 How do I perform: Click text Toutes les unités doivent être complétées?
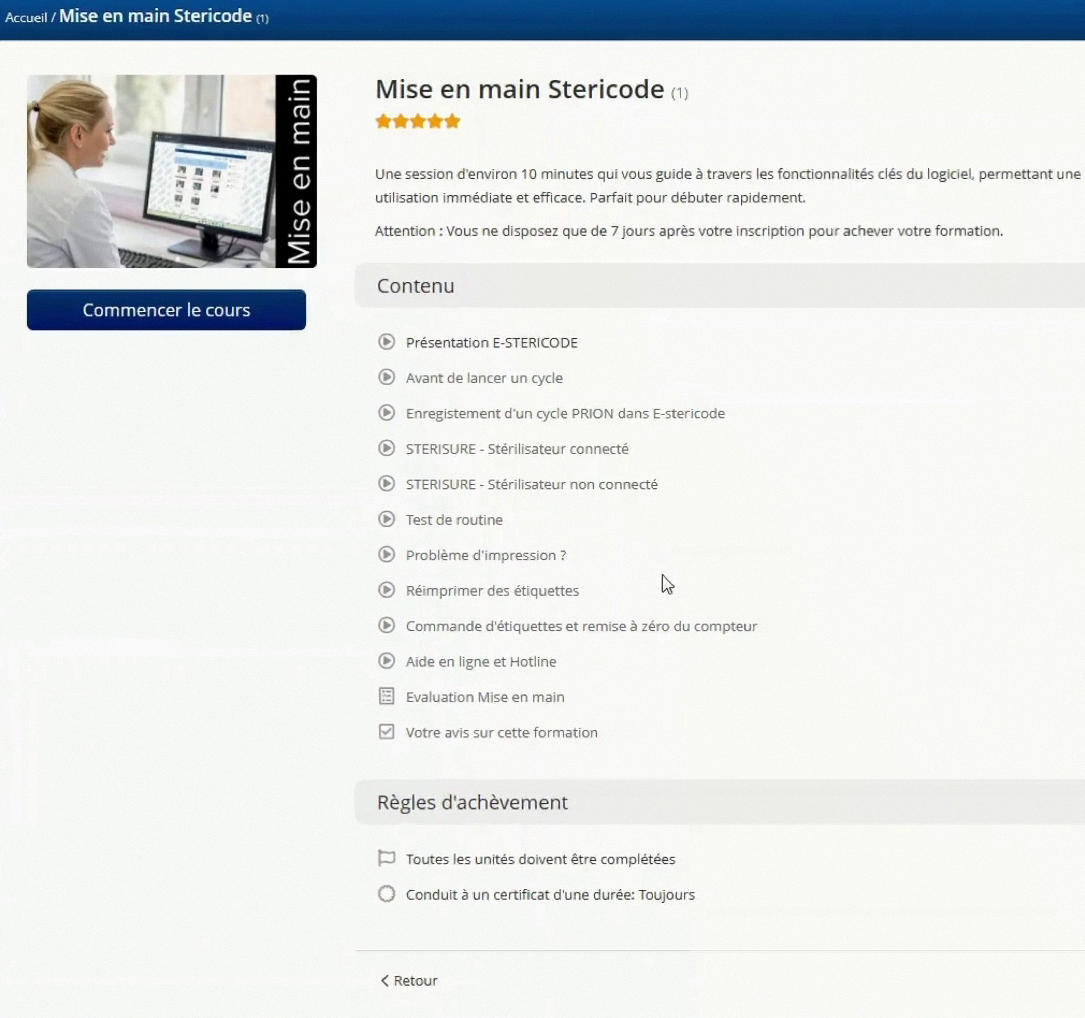(540, 859)
